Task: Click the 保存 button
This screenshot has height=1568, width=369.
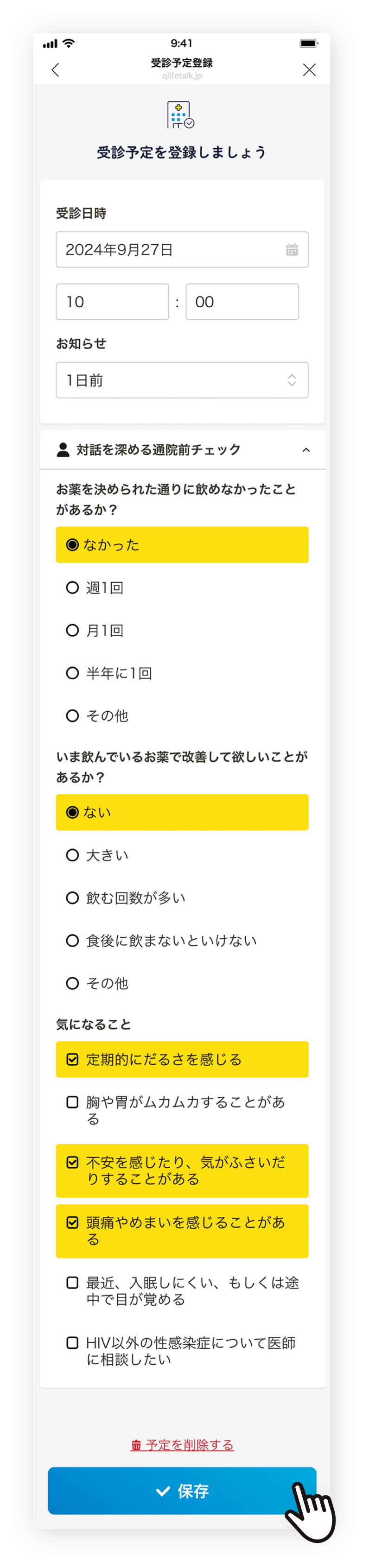Action: click(x=182, y=1491)
